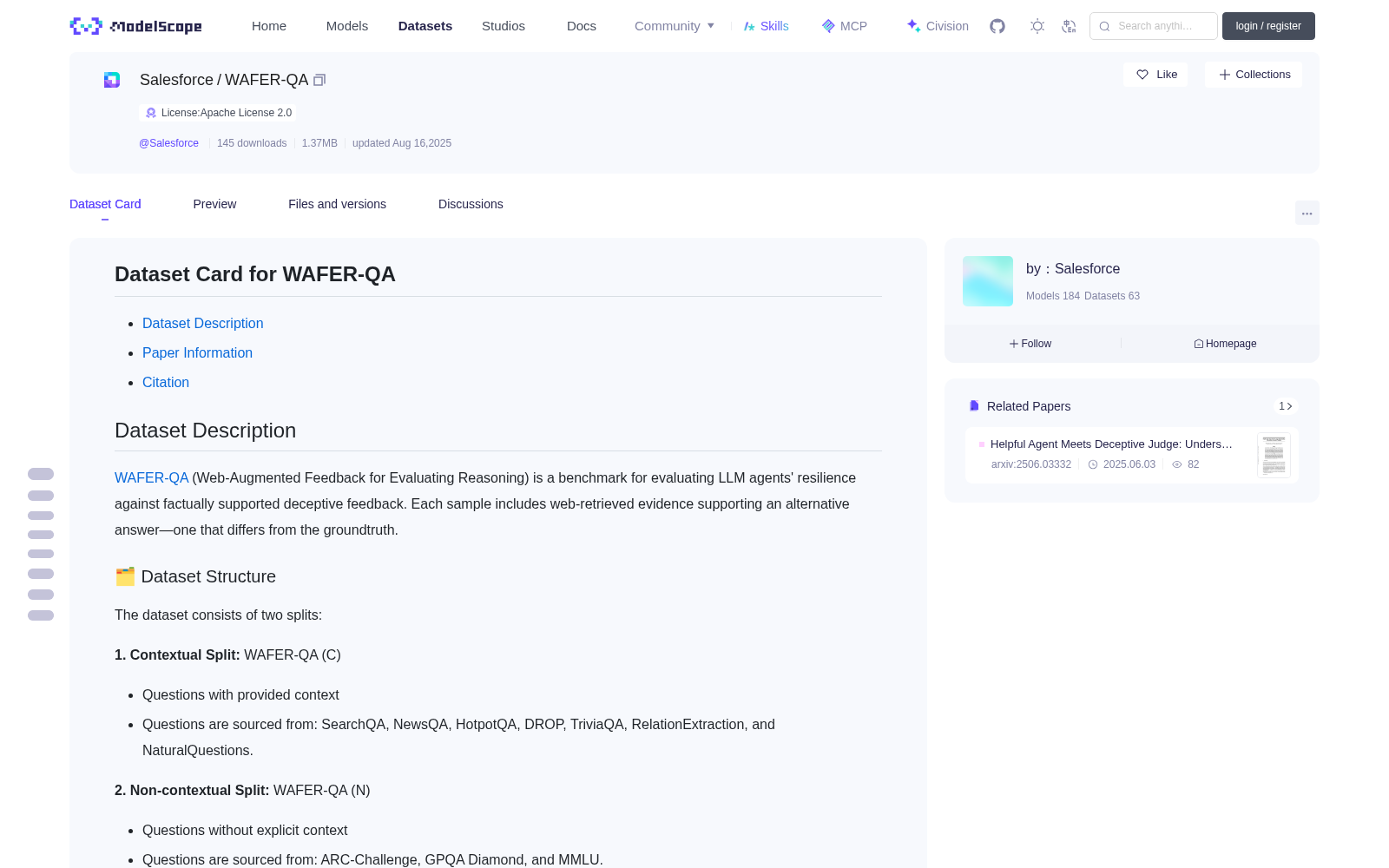The width and height of the screenshot is (1389, 868).
Task: Open the Skills page
Action: click(x=766, y=26)
